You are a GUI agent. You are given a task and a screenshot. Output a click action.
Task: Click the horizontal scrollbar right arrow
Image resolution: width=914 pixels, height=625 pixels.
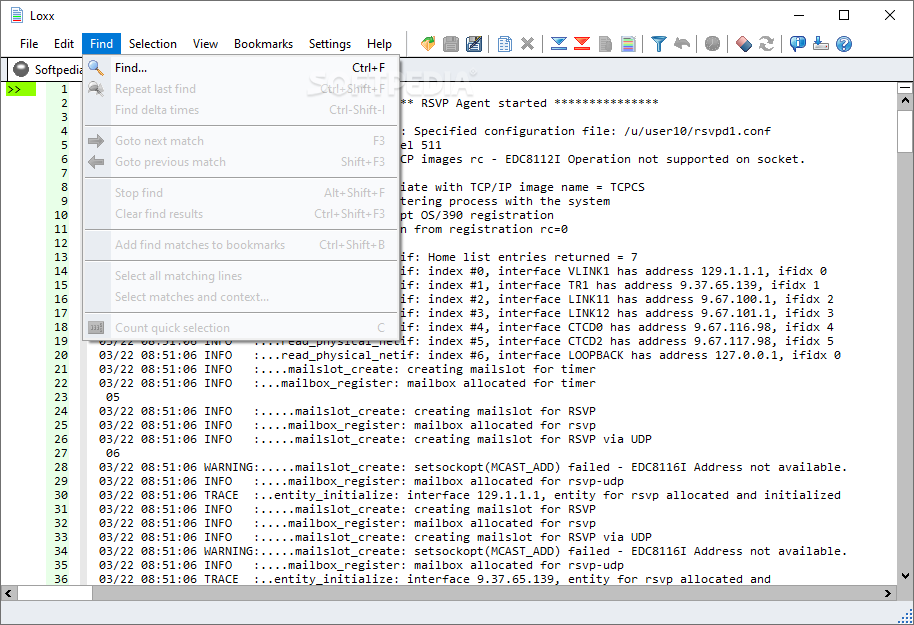coord(888,593)
